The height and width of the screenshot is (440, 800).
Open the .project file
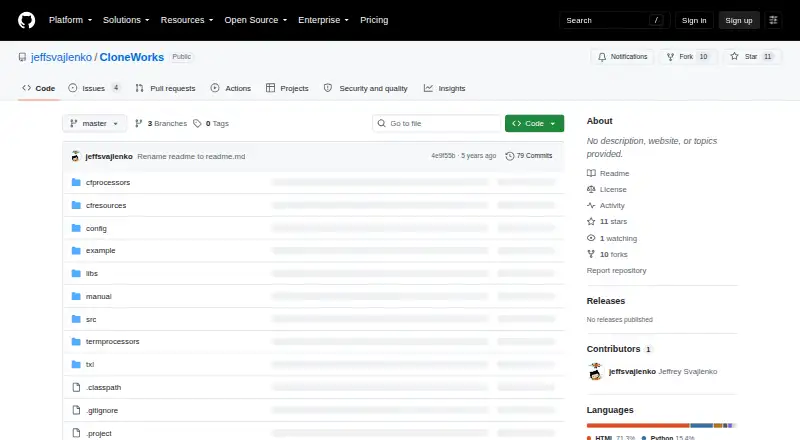pos(99,433)
